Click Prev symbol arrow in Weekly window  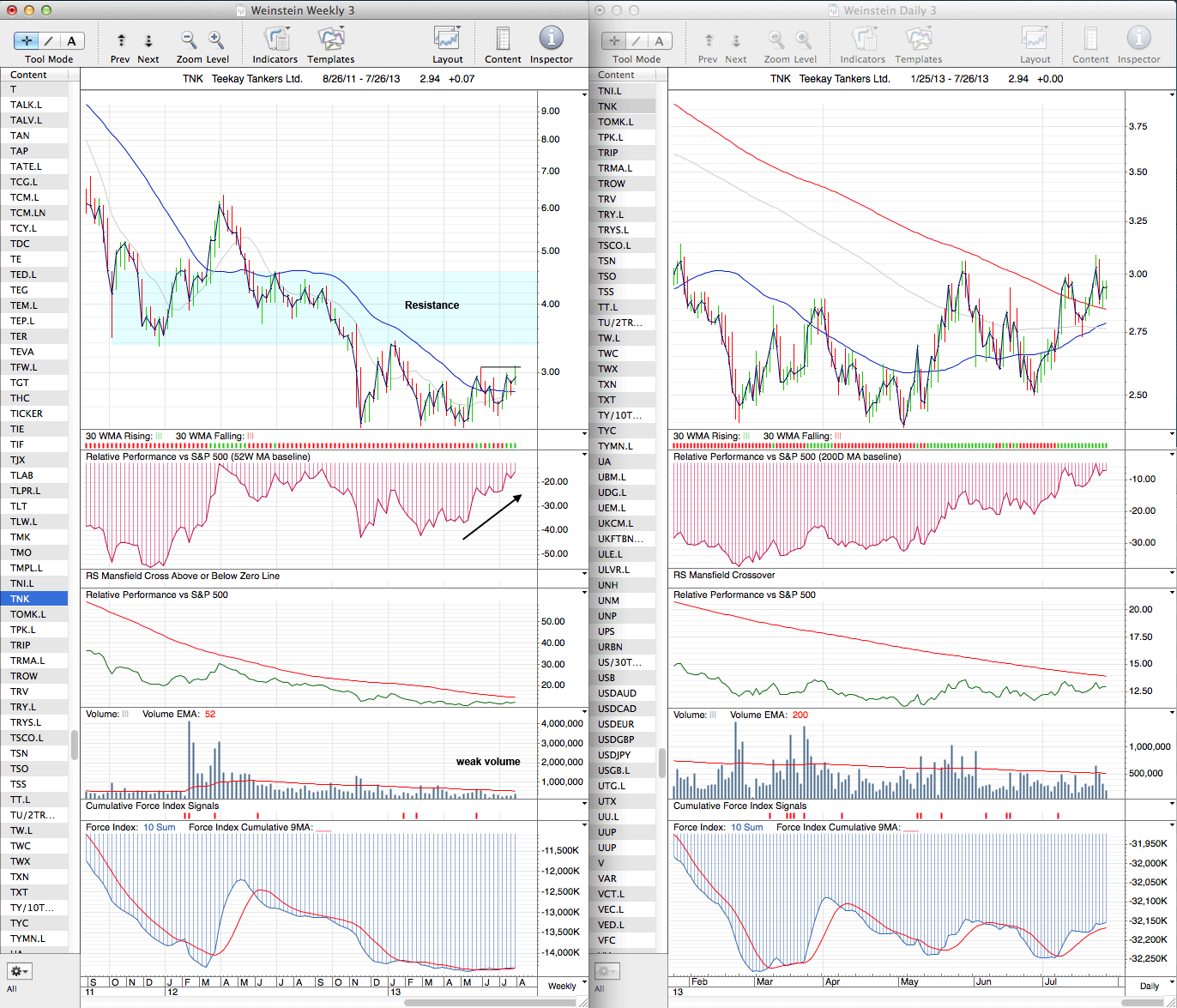(x=121, y=40)
